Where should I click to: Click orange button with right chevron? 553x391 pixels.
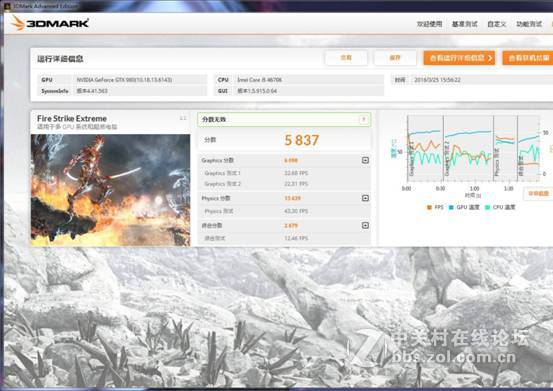tap(459, 58)
